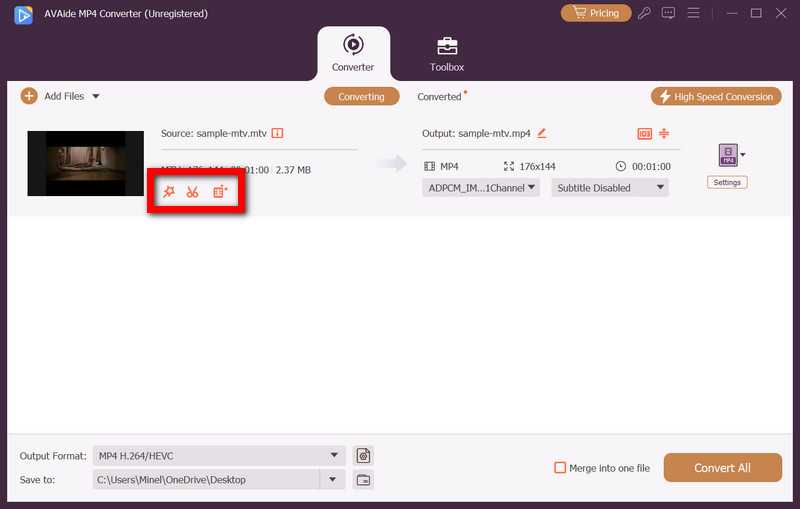
Task: Open the feedback chat icon
Action: pos(668,13)
